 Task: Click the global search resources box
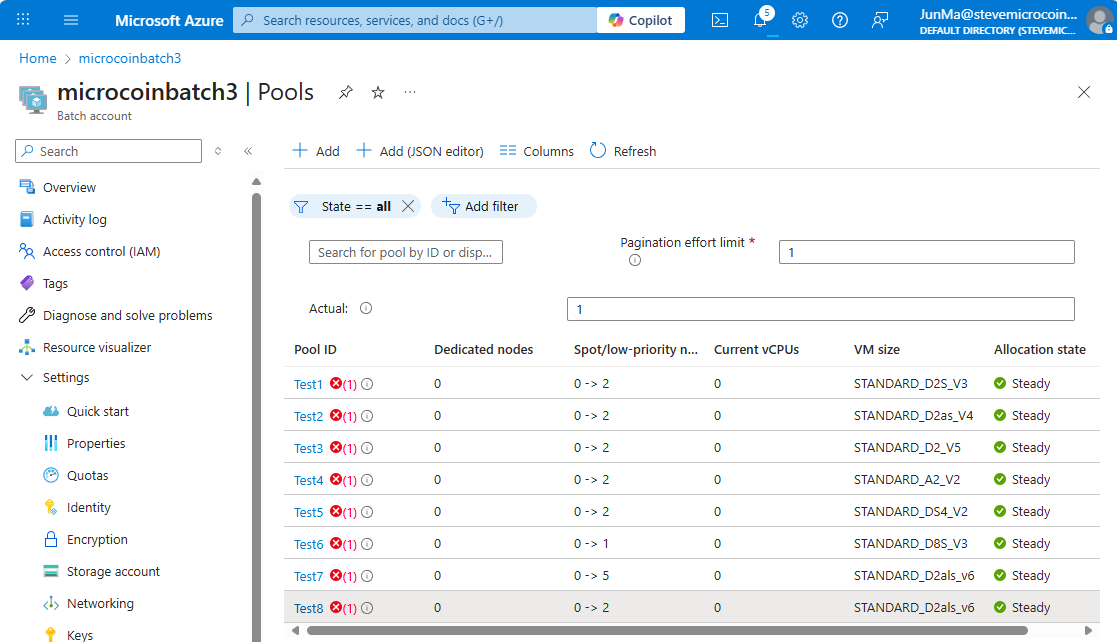coord(415,20)
